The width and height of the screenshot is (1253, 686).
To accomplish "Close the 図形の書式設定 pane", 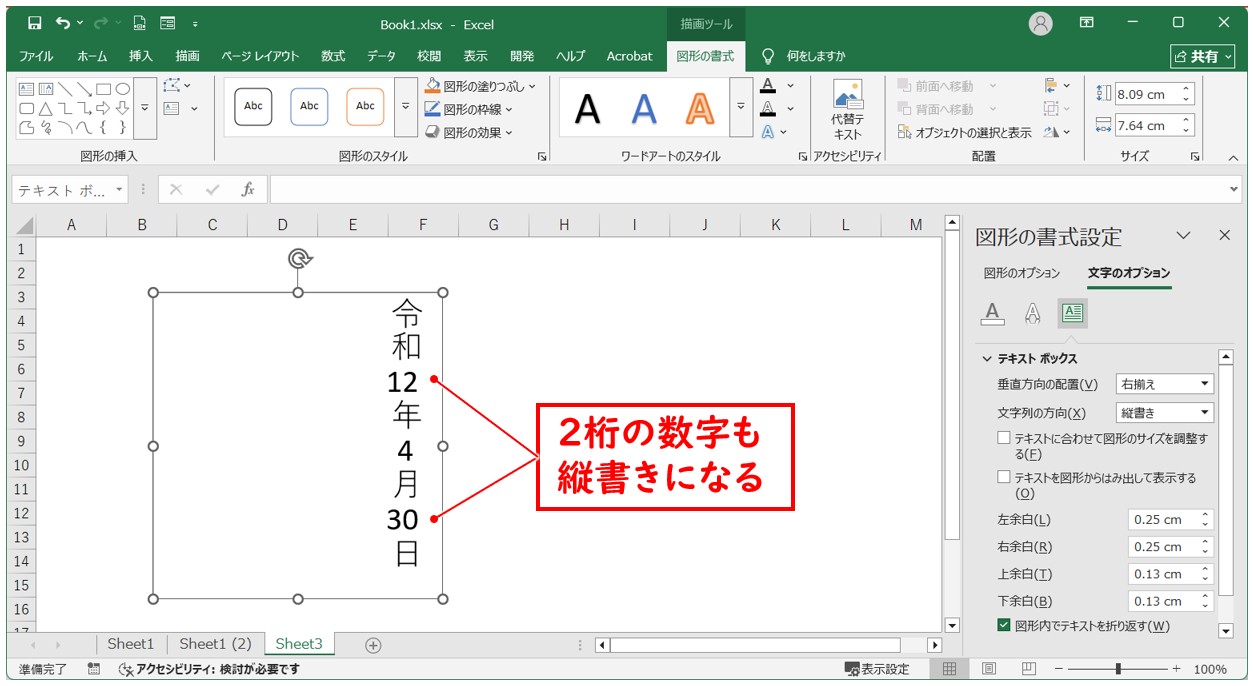I will 1224,236.
